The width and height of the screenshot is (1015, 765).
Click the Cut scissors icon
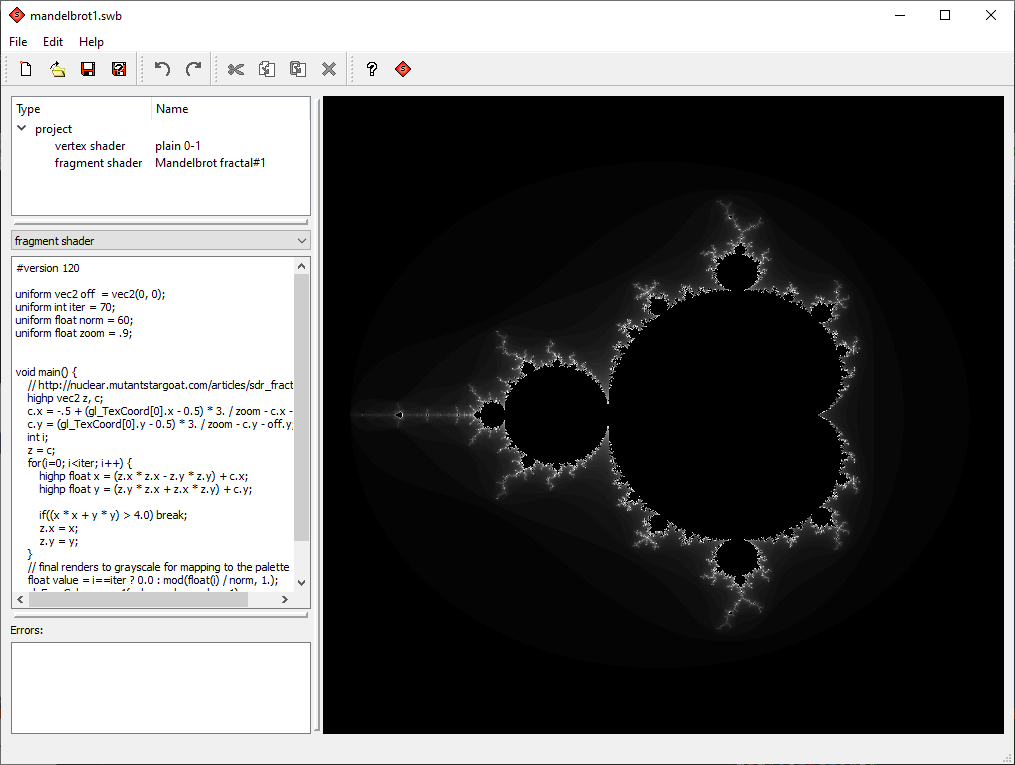coord(236,69)
